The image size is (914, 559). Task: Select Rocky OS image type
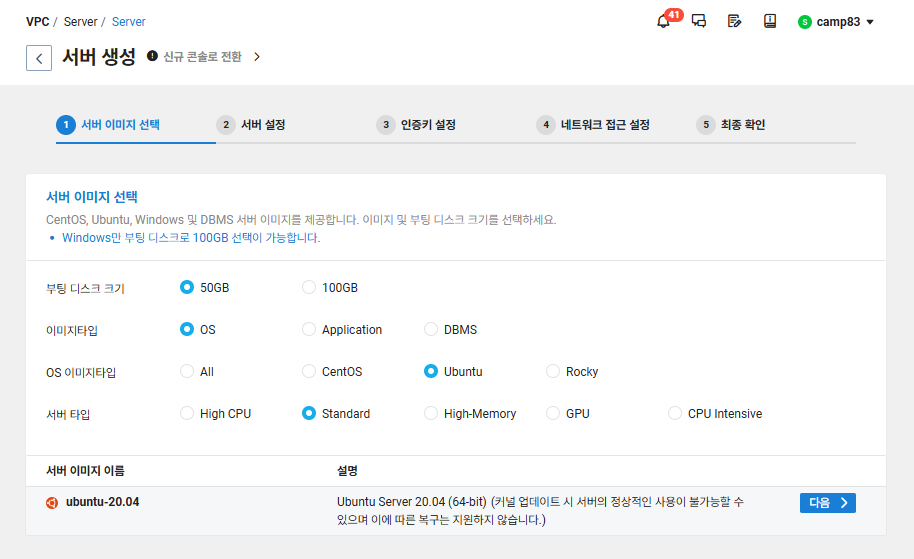(x=553, y=371)
